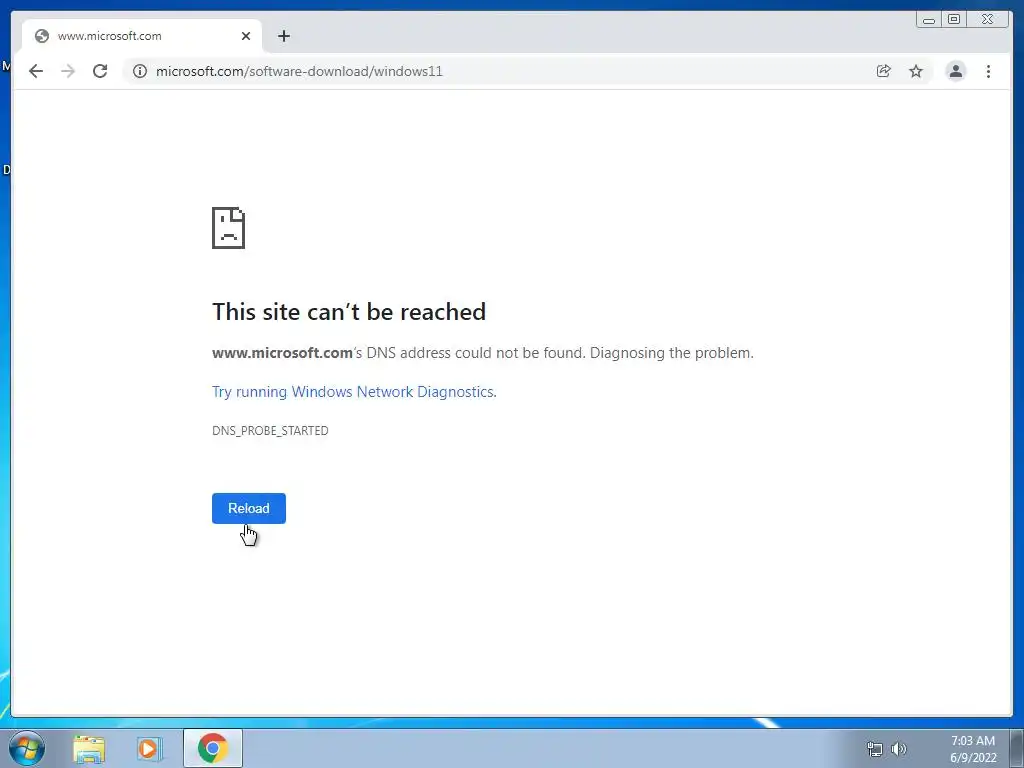
Task: Open the volume speaker tray icon
Action: (899, 749)
